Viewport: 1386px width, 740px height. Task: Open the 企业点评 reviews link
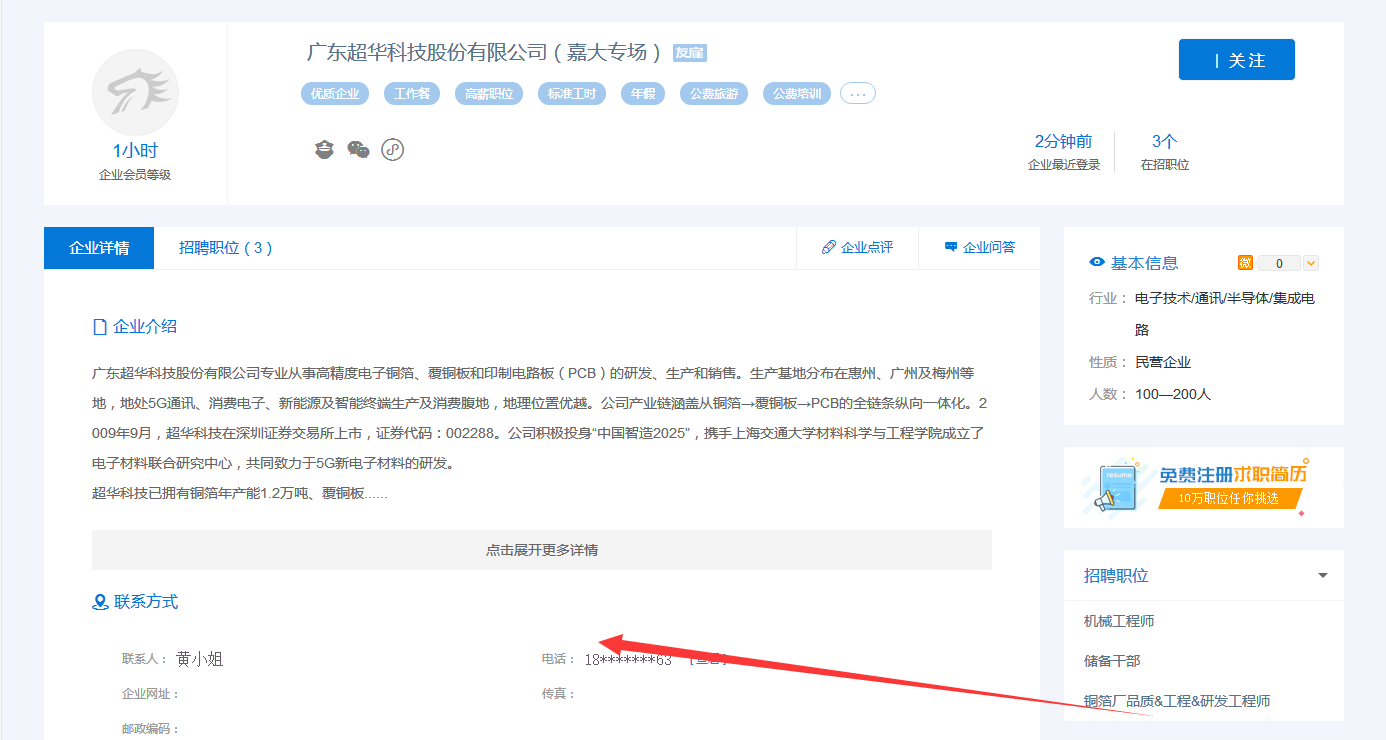point(857,247)
